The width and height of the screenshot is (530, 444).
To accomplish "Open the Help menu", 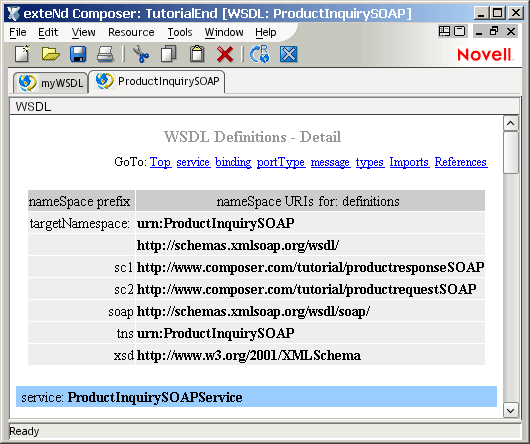I will (x=266, y=32).
